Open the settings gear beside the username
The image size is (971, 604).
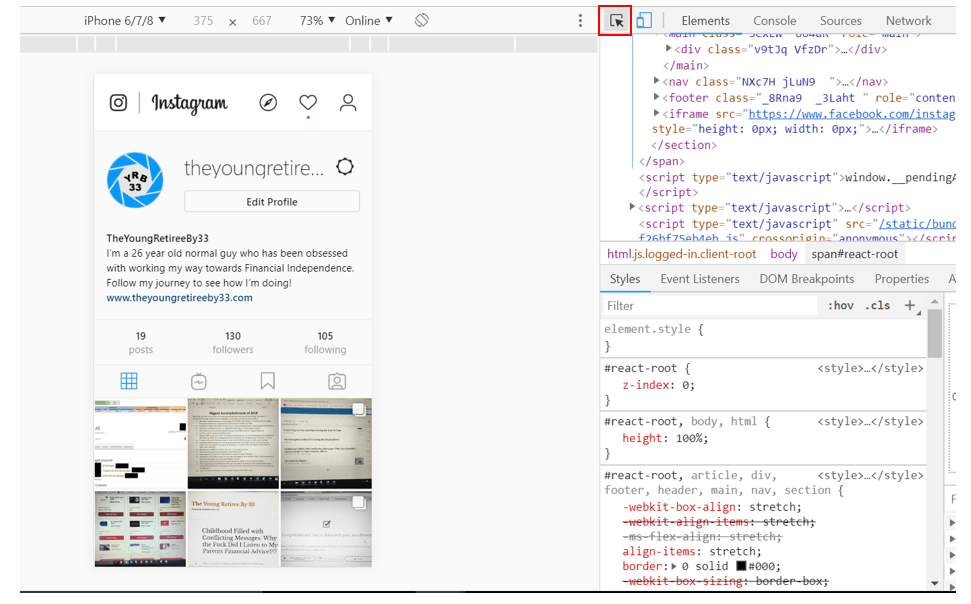click(345, 167)
